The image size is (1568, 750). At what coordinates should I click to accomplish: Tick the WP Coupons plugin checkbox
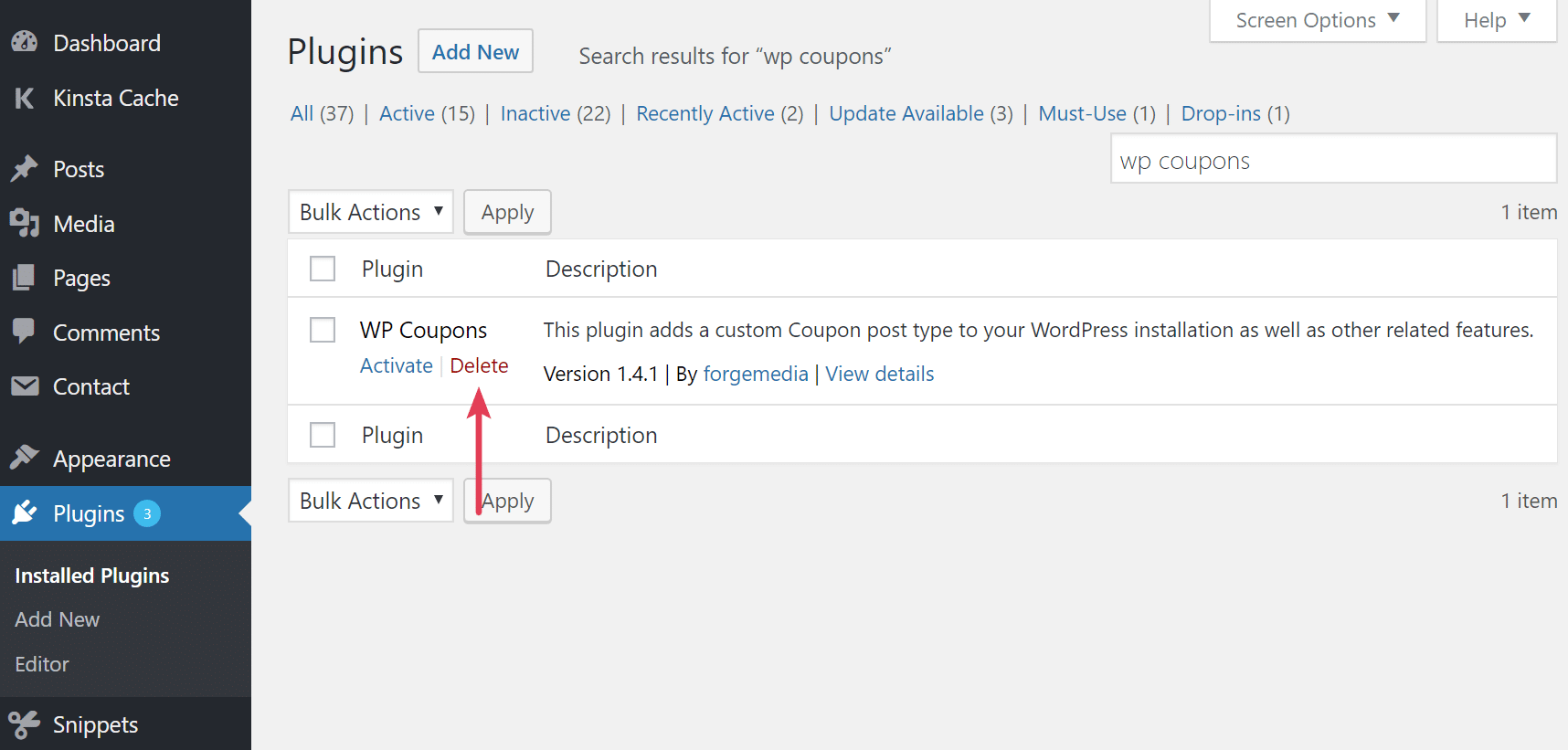pyautogui.click(x=323, y=330)
